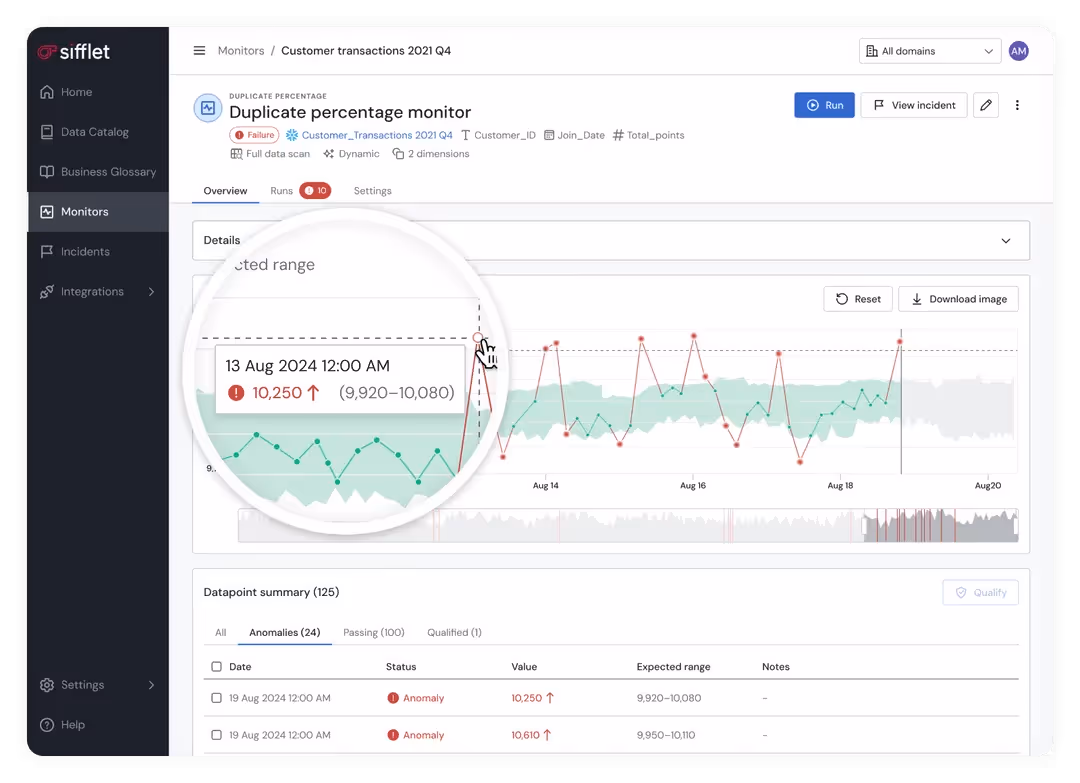Open the All domains dropdown
Image resolution: width=1080 pixels, height=783 pixels.
(930, 51)
